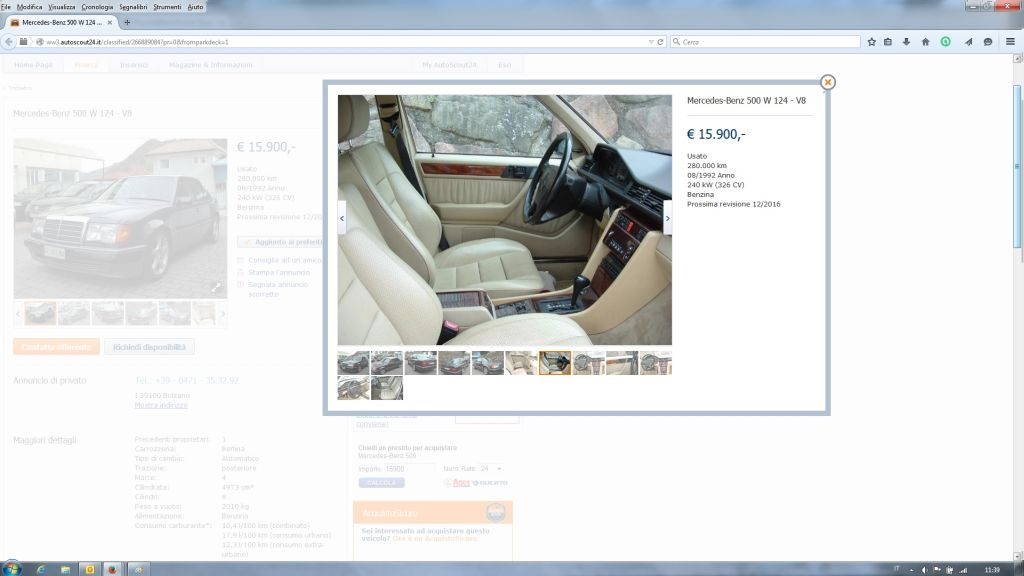This screenshot has height=576, width=1024.
Task: Select the third thumbnail in the lightbox strip
Action: pyautogui.click(x=421, y=363)
